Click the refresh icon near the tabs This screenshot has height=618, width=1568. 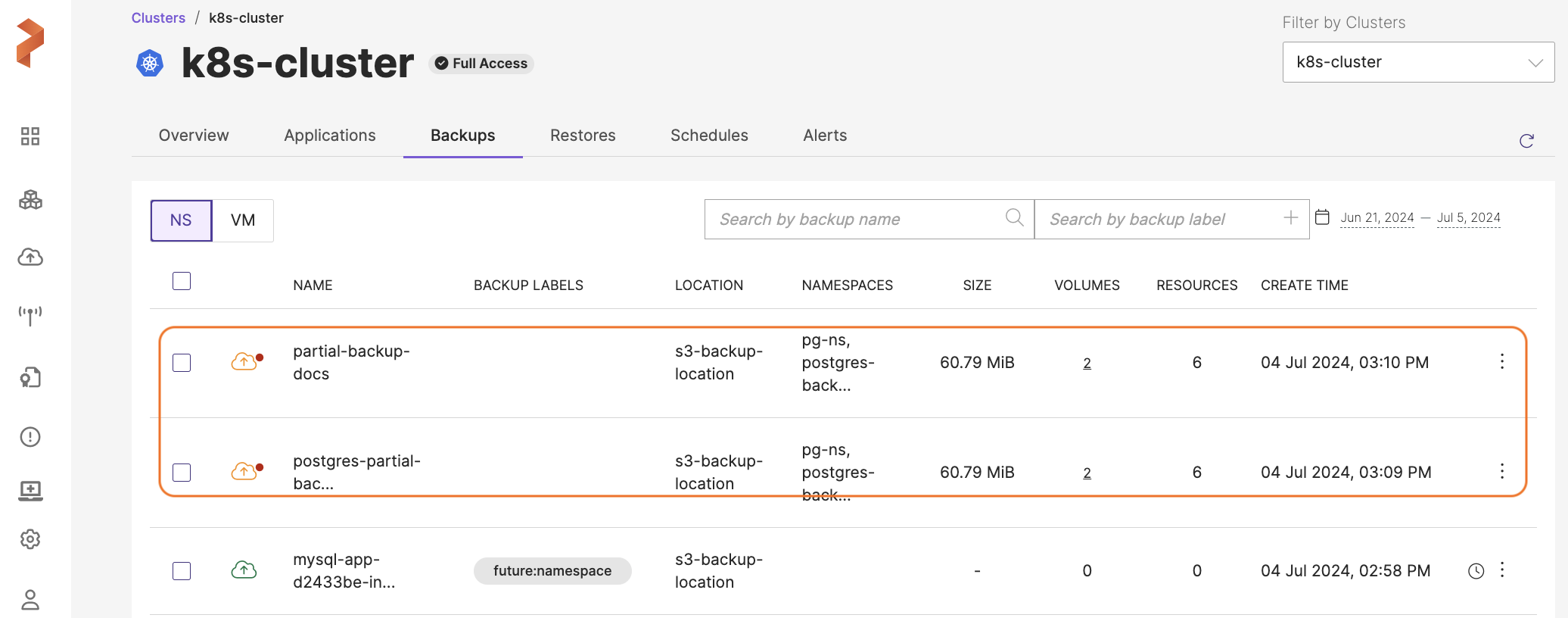pos(1526,141)
